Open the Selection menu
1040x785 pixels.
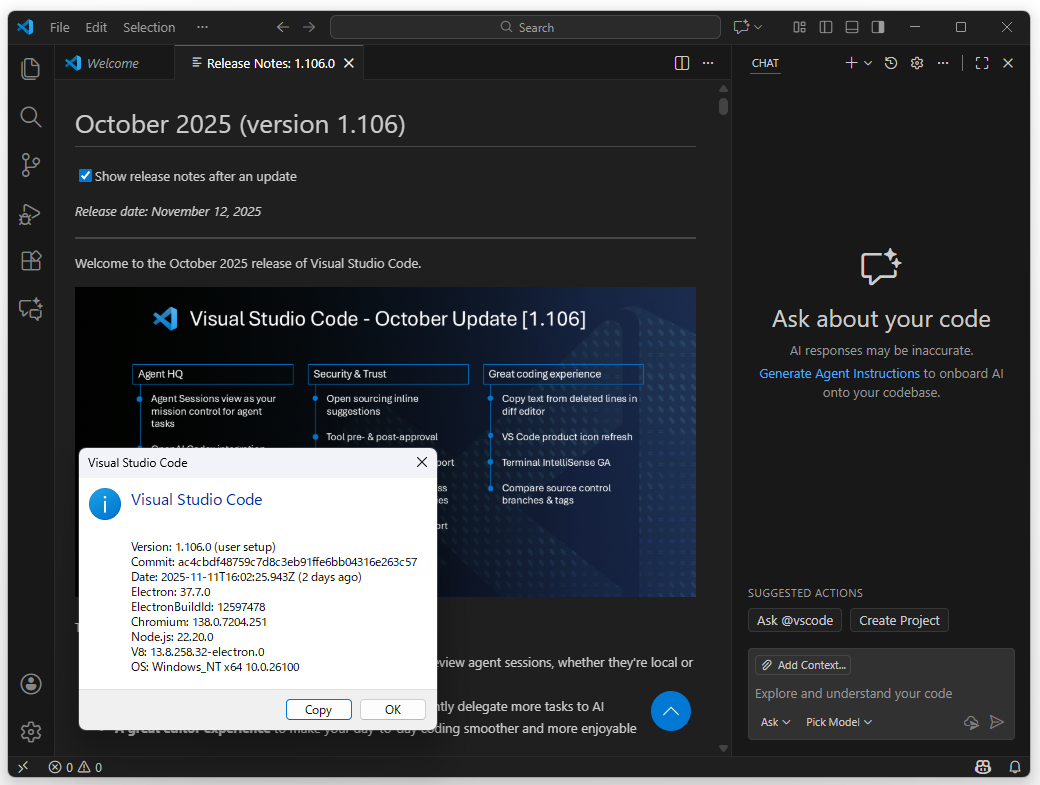pos(149,27)
